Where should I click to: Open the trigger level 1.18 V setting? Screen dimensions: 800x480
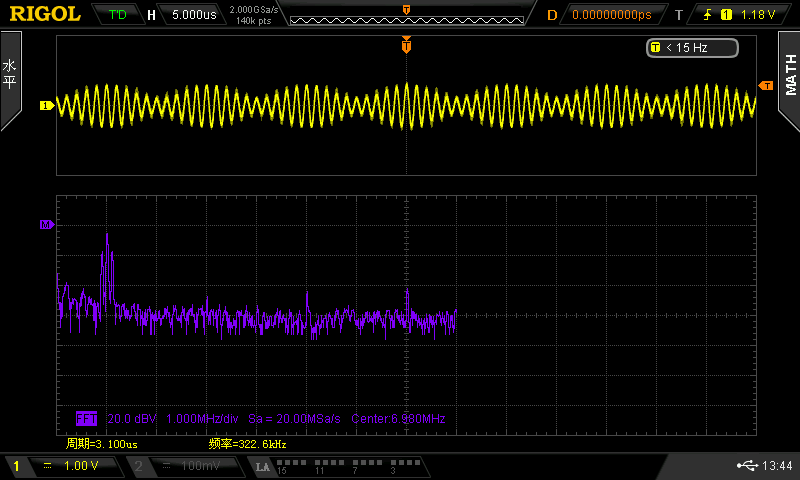pos(758,15)
